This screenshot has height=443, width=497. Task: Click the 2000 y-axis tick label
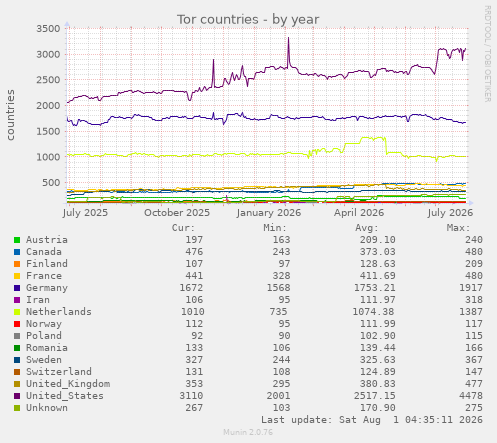pos(48,106)
